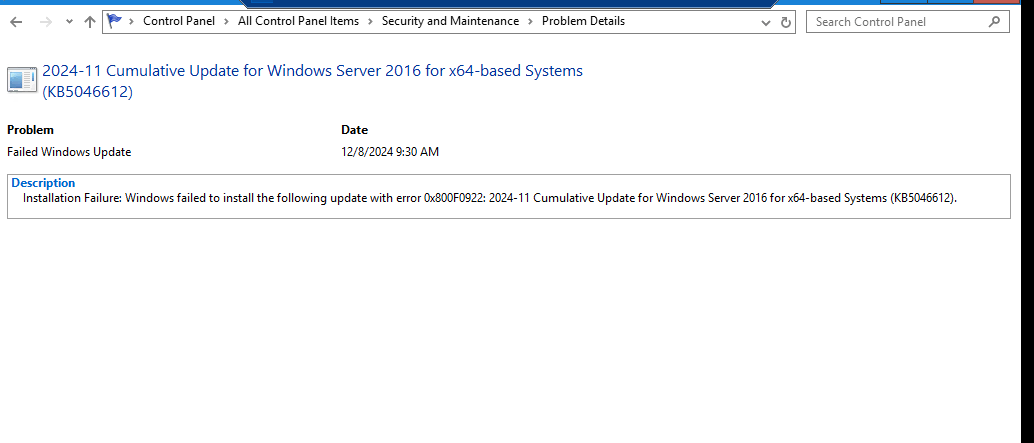This screenshot has height=443, width=1034.
Task: Expand the chevron after All Control Panel Items
Action: pyautogui.click(x=371, y=21)
